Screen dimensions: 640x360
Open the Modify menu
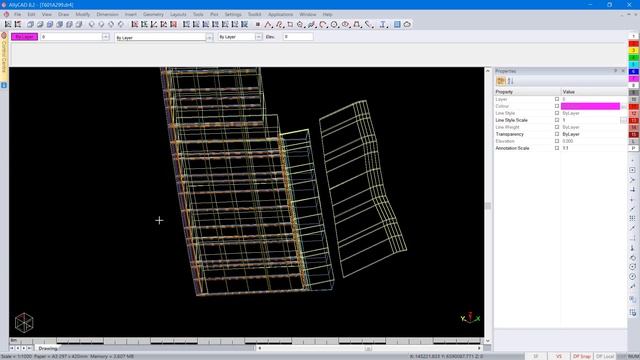tap(83, 14)
